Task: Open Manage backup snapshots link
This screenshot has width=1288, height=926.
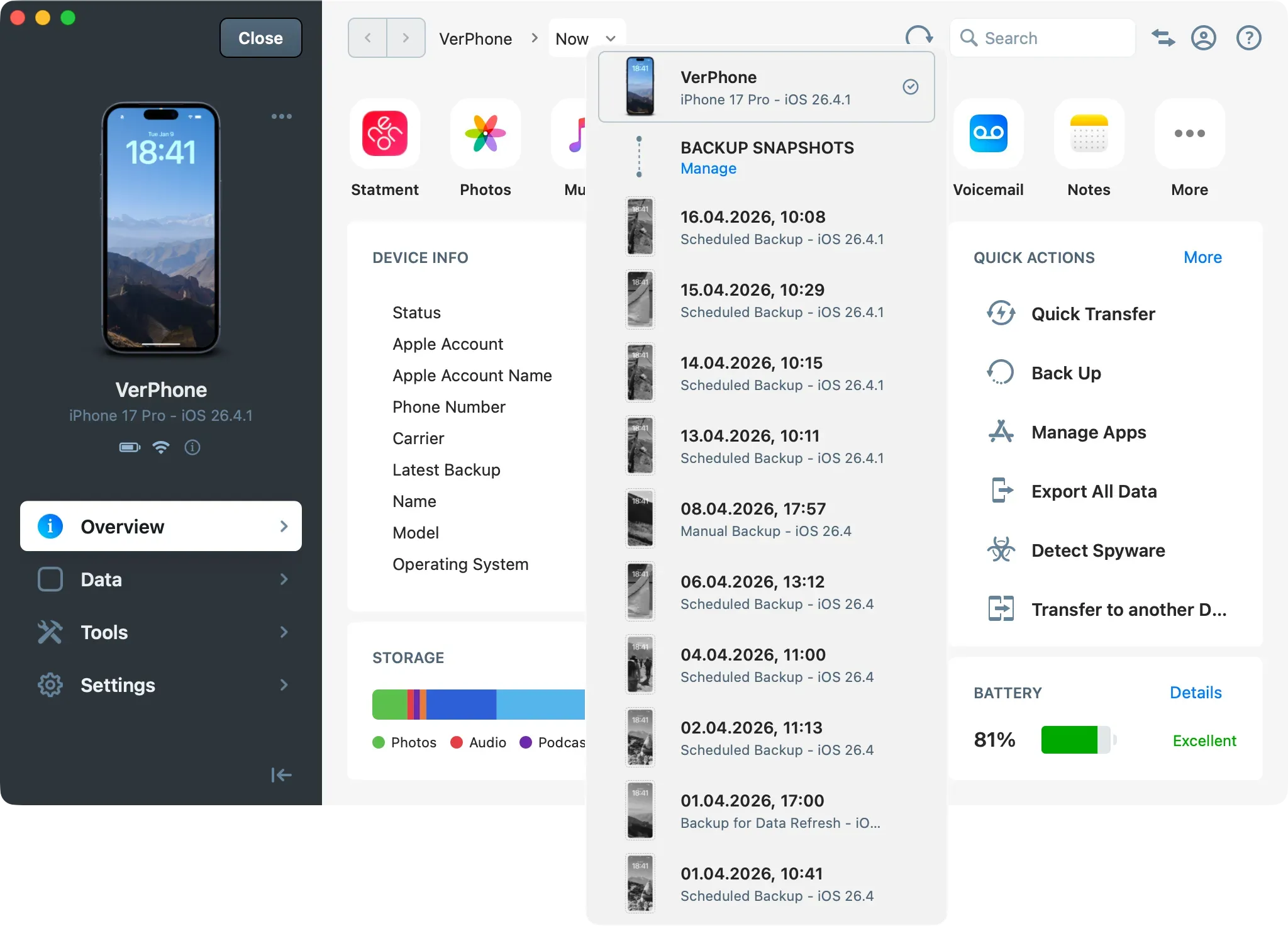Action: [708, 169]
